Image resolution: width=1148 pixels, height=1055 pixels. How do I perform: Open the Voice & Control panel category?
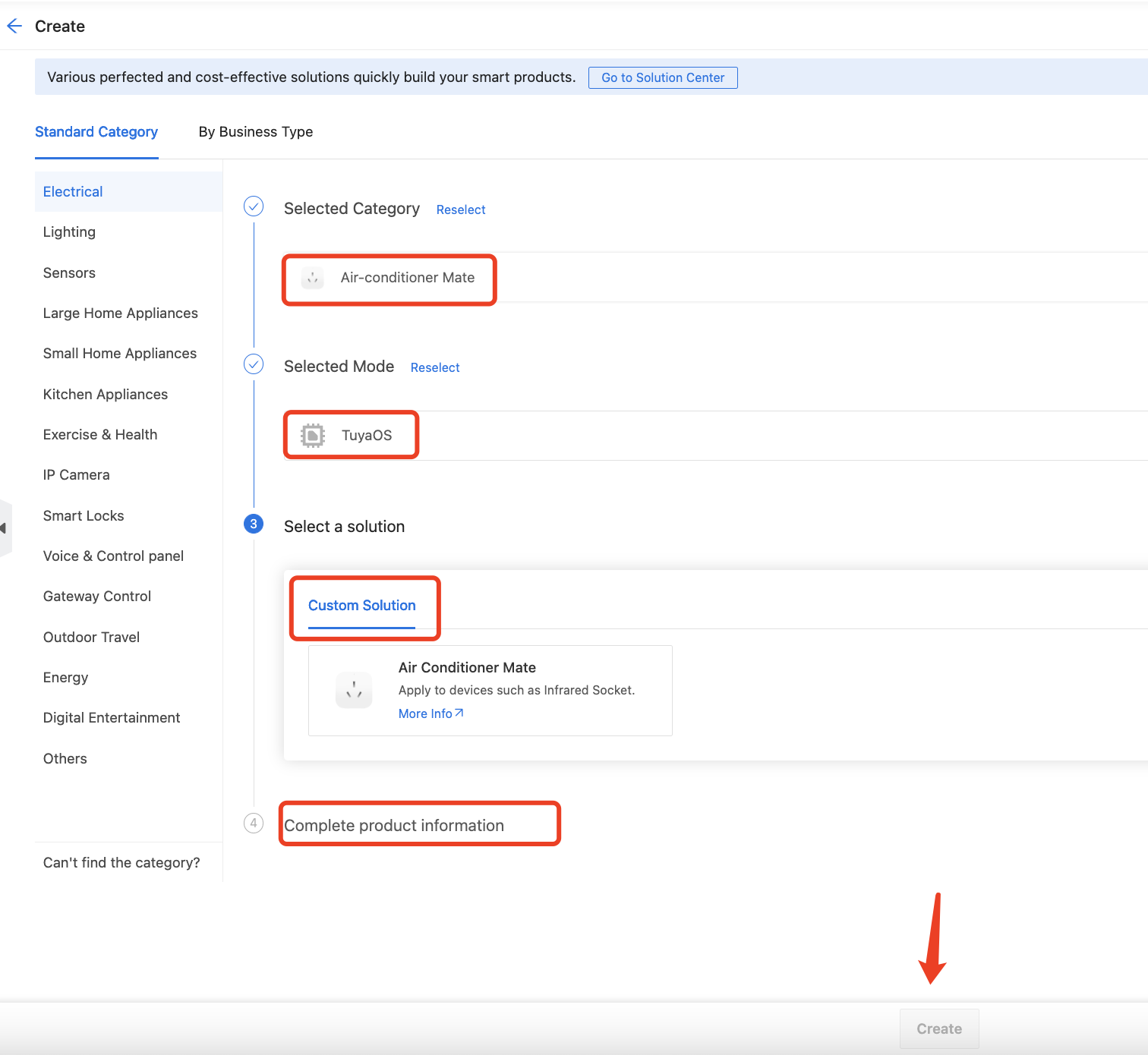(x=128, y=556)
